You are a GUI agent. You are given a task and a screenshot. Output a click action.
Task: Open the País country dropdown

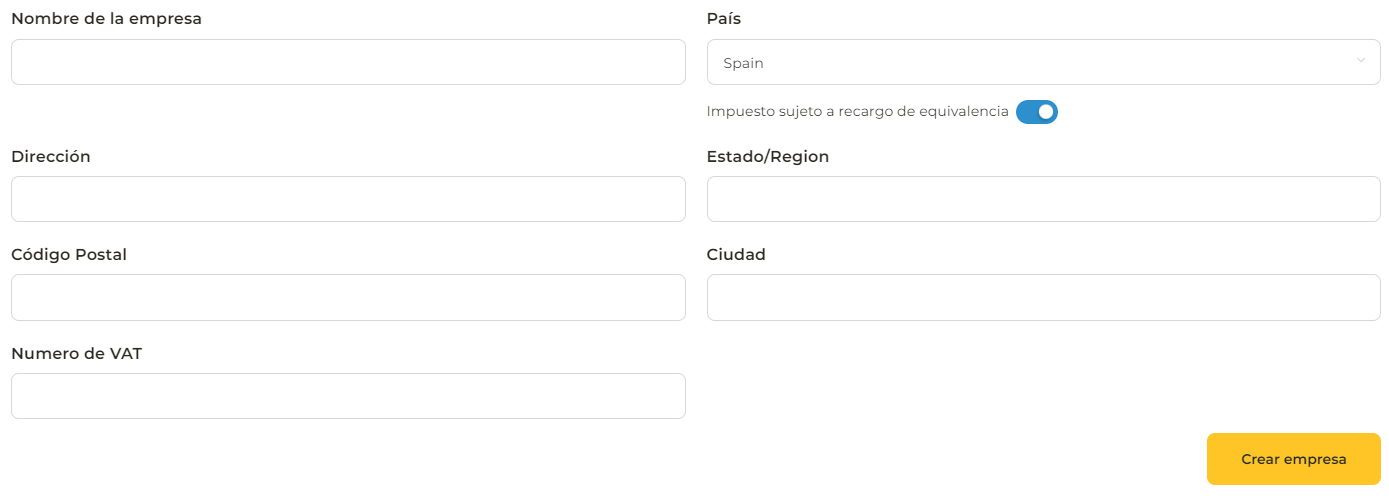coord(1042,62)
